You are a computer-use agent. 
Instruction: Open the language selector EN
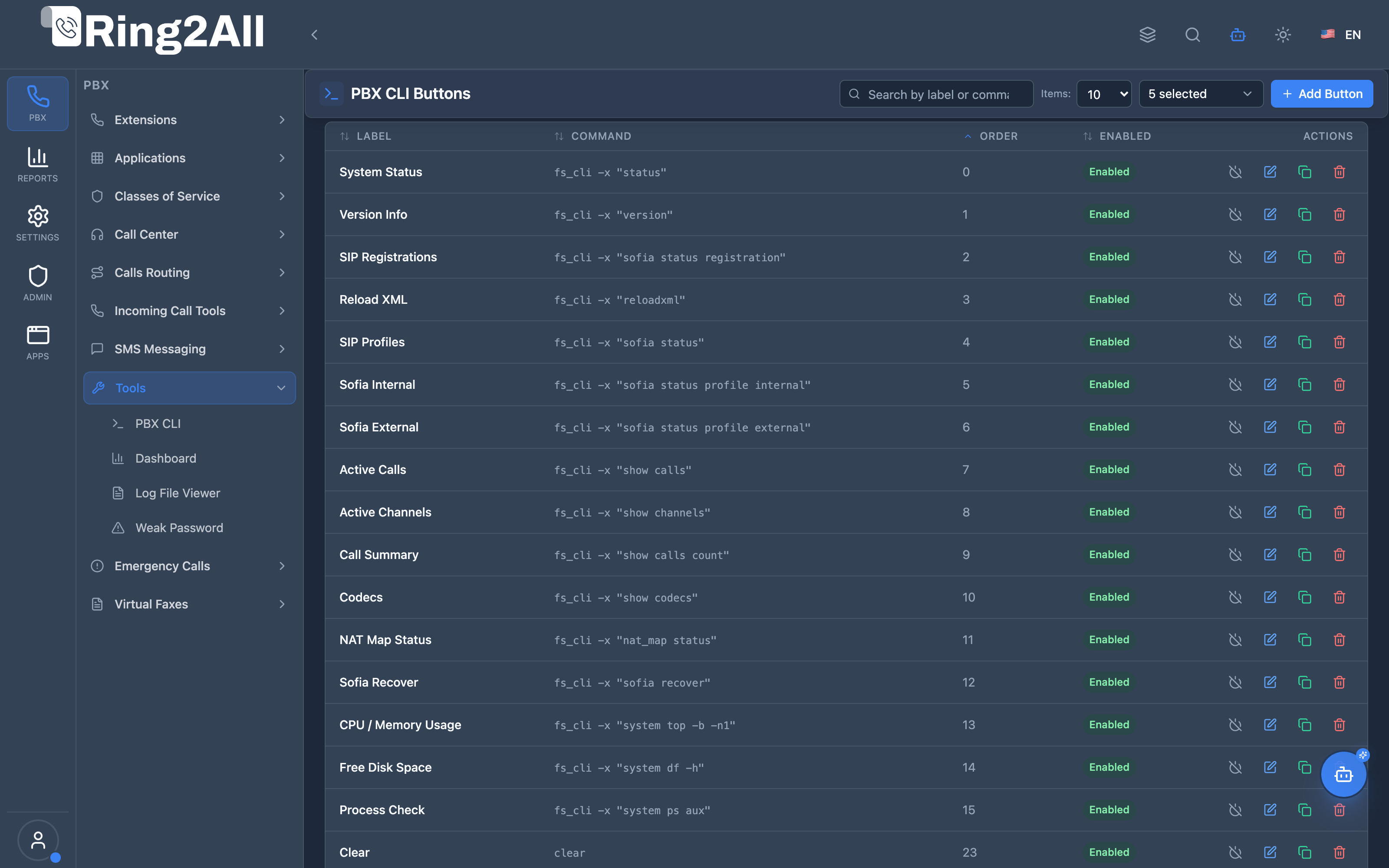(x=1341, y=34)
